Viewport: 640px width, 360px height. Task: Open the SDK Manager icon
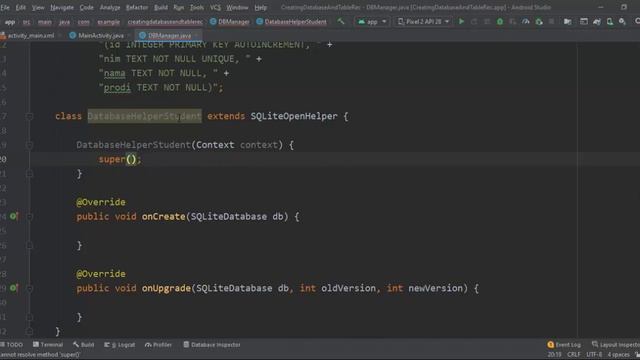tap(622, 22)
